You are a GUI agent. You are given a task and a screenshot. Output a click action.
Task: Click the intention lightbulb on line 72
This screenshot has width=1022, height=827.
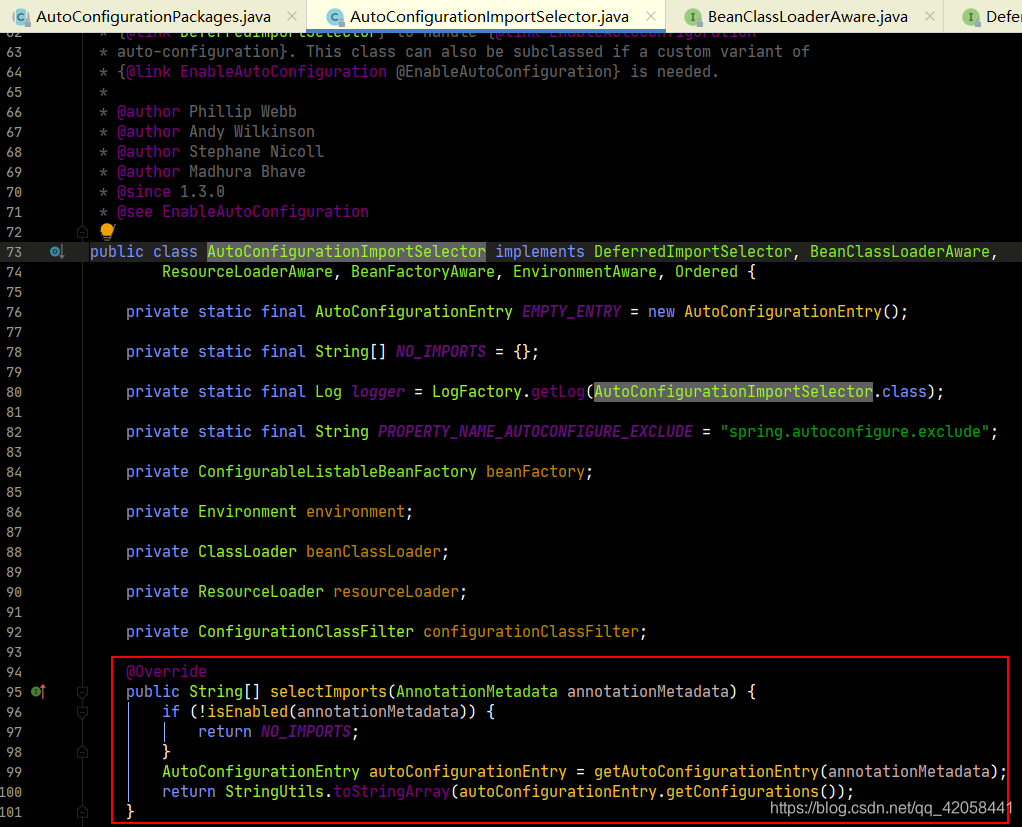click(107, 231)
